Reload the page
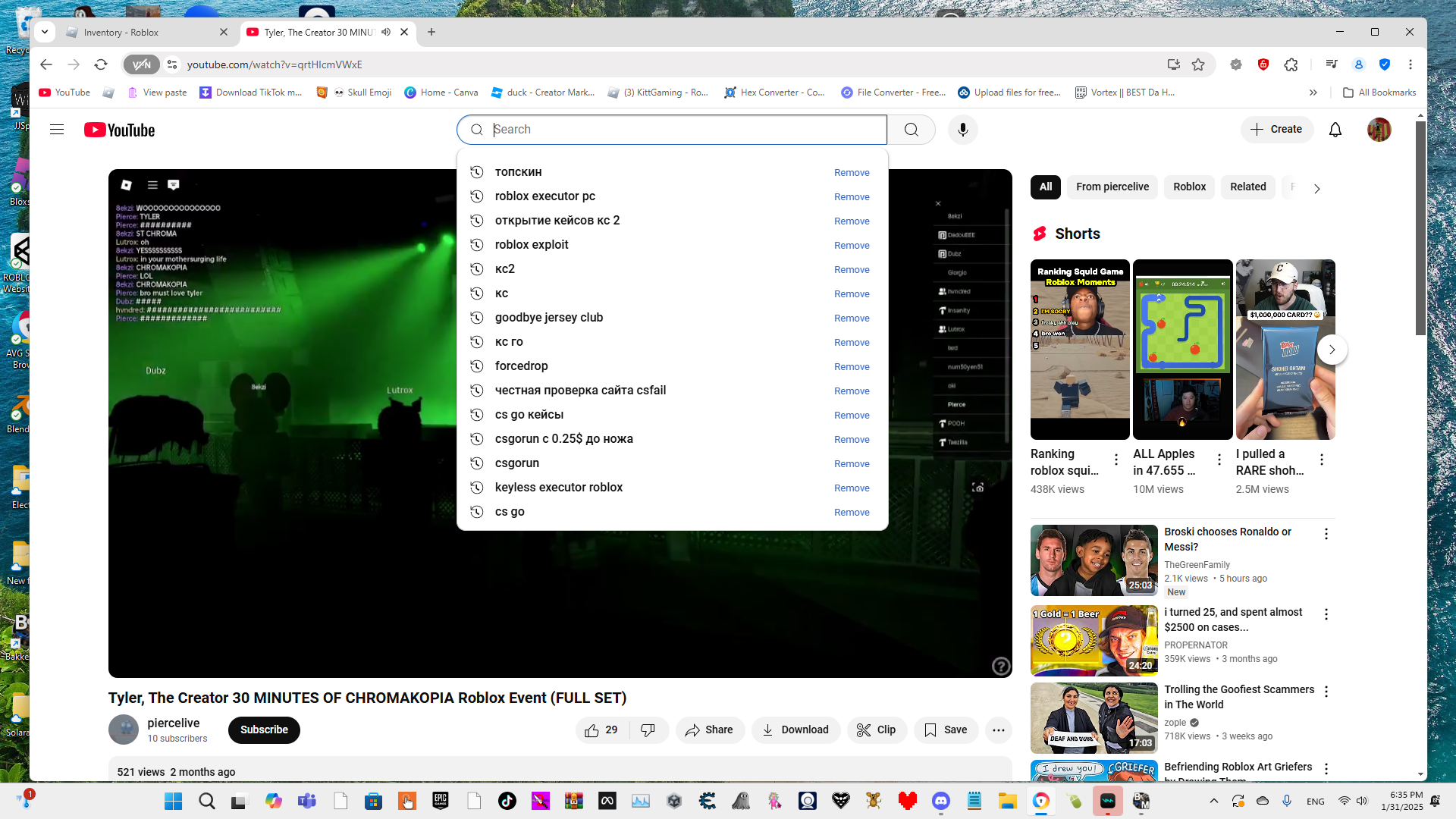 [x=101, y=64]
